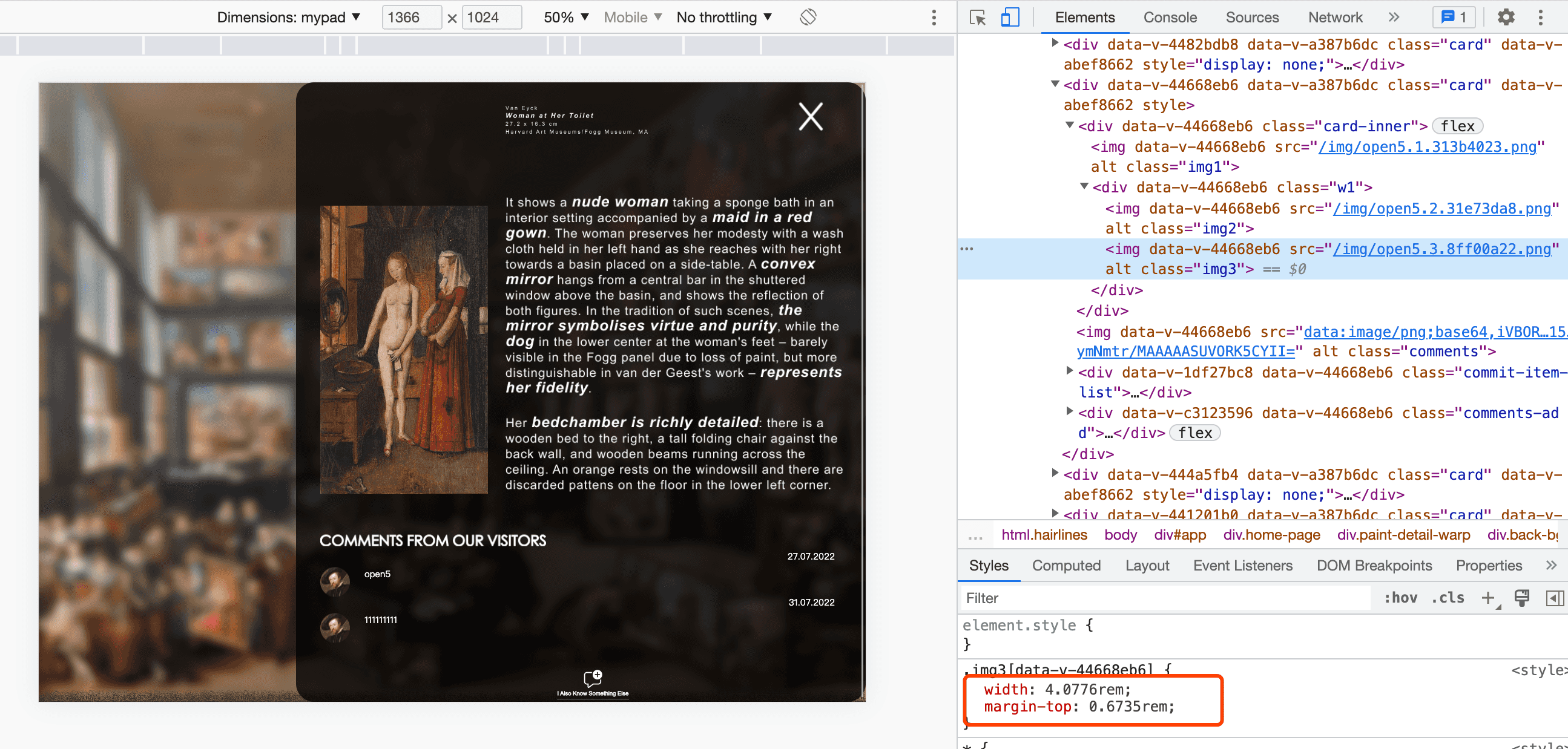Open the DevTools customize menu
Viewport: 1568px width, 749px height.
point(1541,17)
